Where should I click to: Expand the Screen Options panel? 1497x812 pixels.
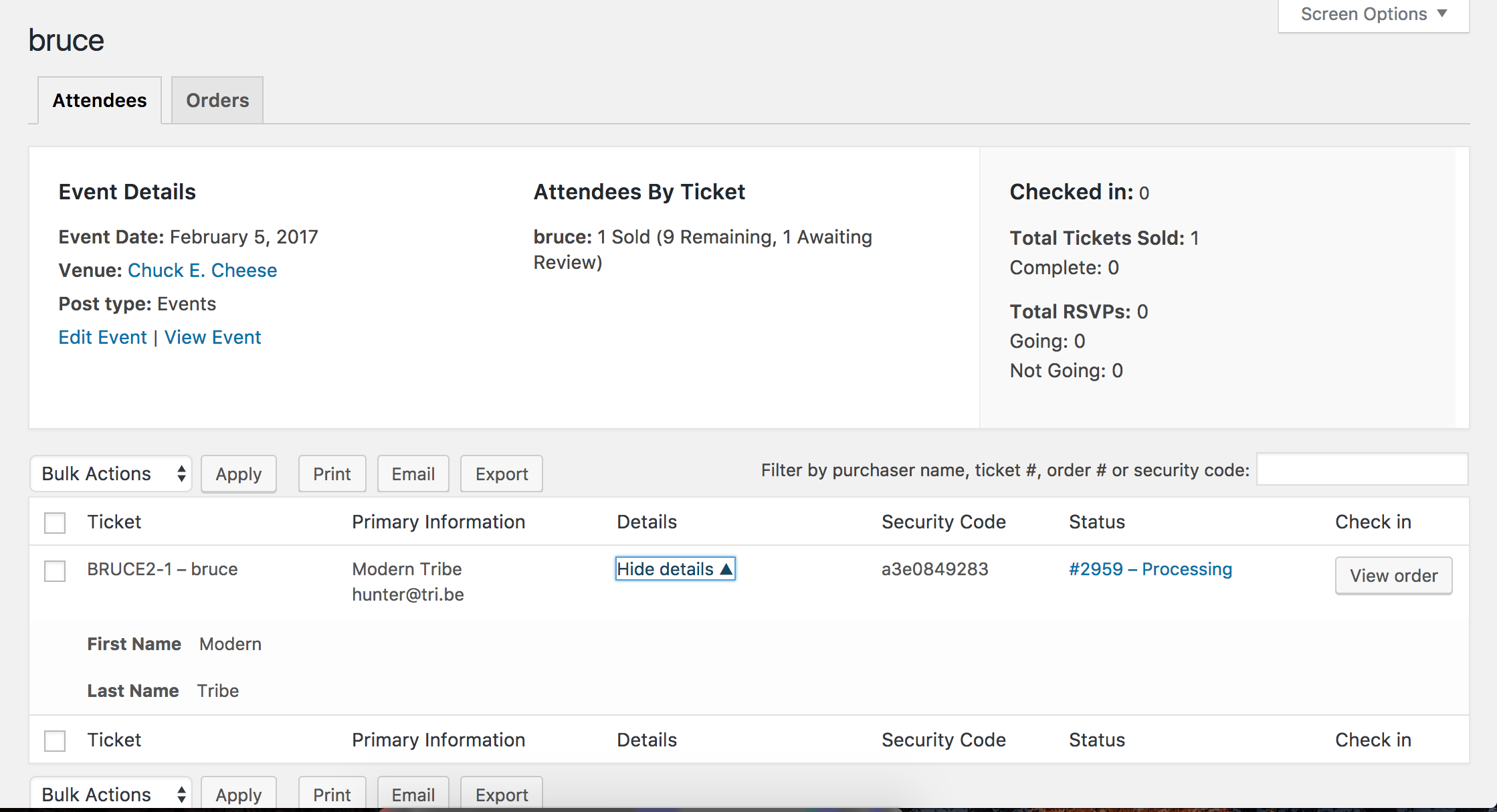[1373, 15]
